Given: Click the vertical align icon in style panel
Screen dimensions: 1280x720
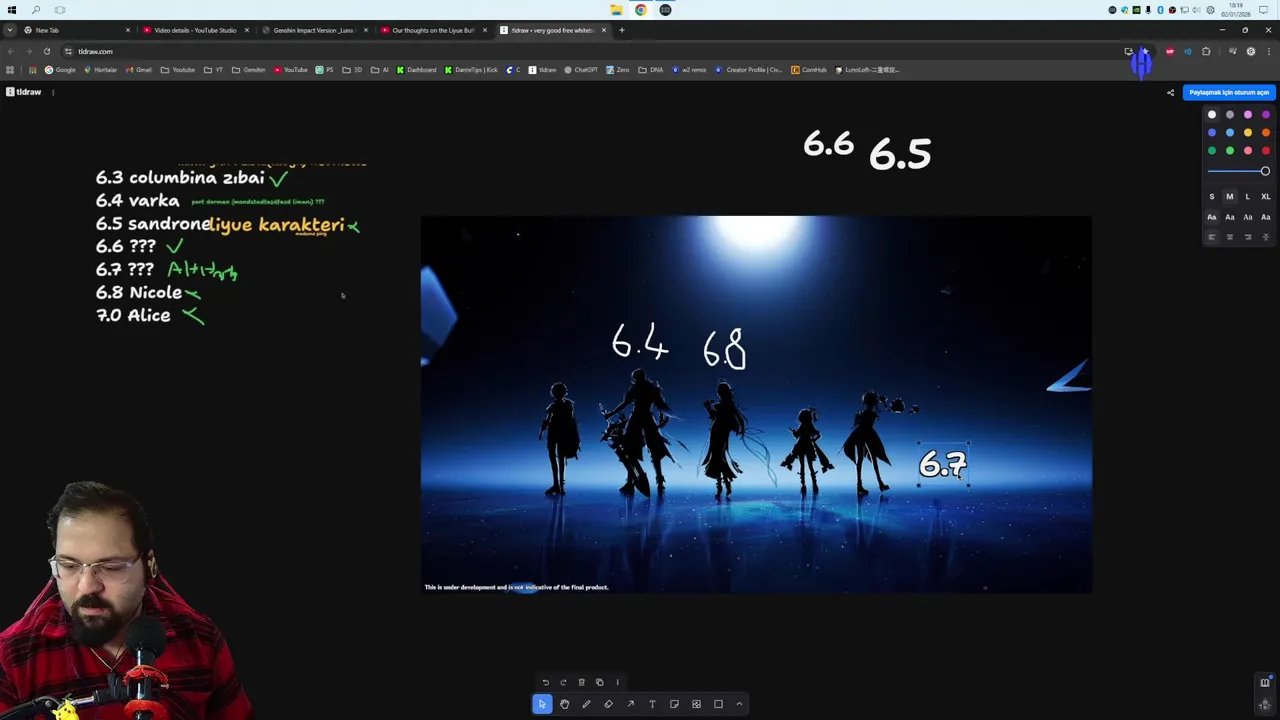Looking at the screenshot, I should pos(1266,237).
